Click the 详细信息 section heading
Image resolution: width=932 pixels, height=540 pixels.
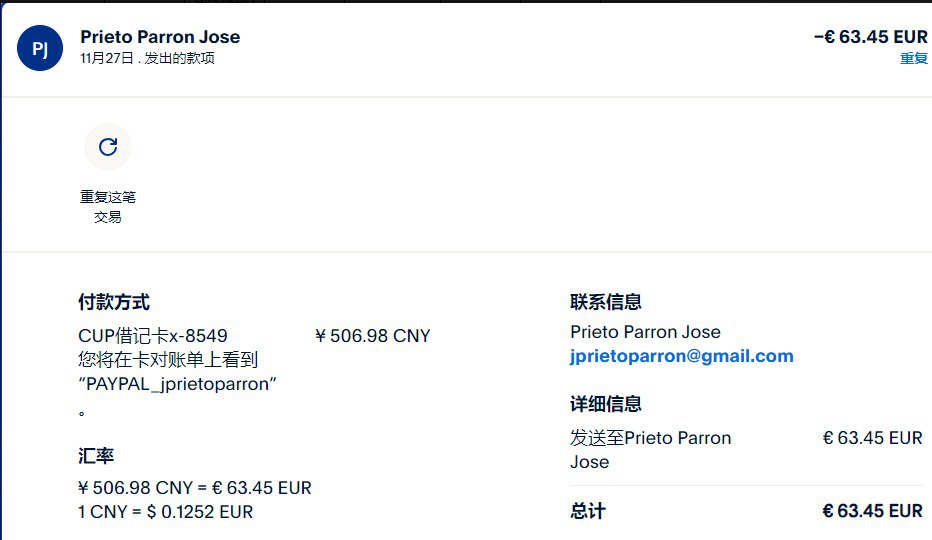point(606,404)
